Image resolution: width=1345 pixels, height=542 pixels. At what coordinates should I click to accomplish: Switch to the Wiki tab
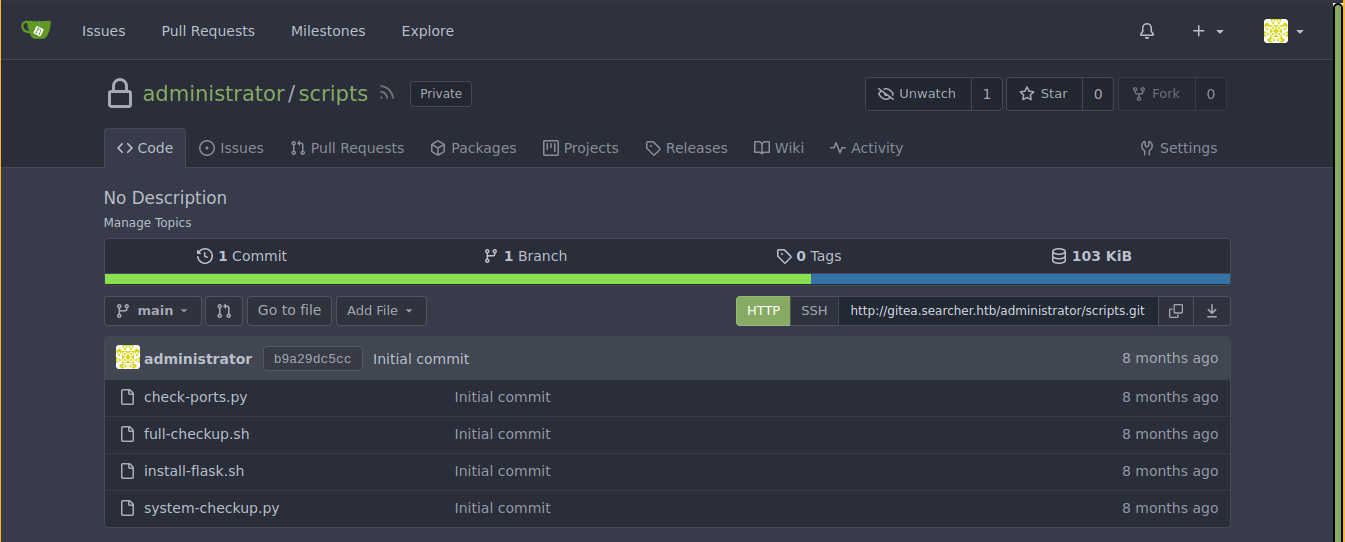tap(779, 148)
